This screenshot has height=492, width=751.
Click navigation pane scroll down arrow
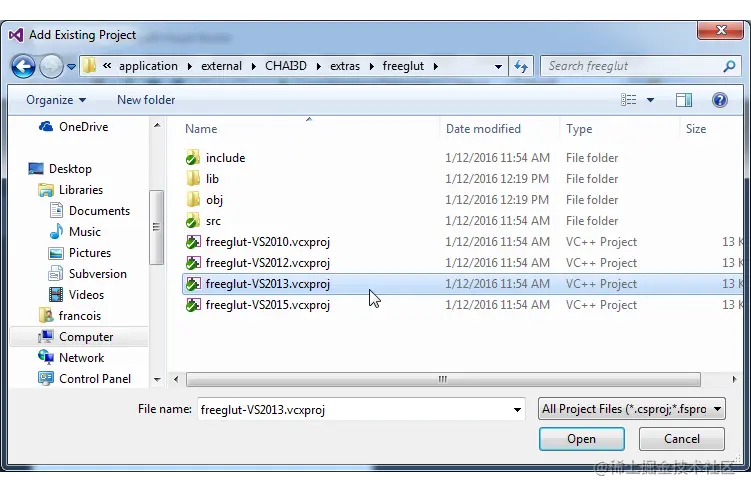pos(157,379)
